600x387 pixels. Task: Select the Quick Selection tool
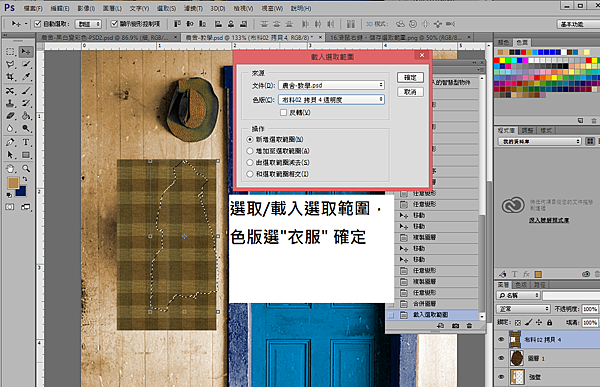(x=26, y=64)
